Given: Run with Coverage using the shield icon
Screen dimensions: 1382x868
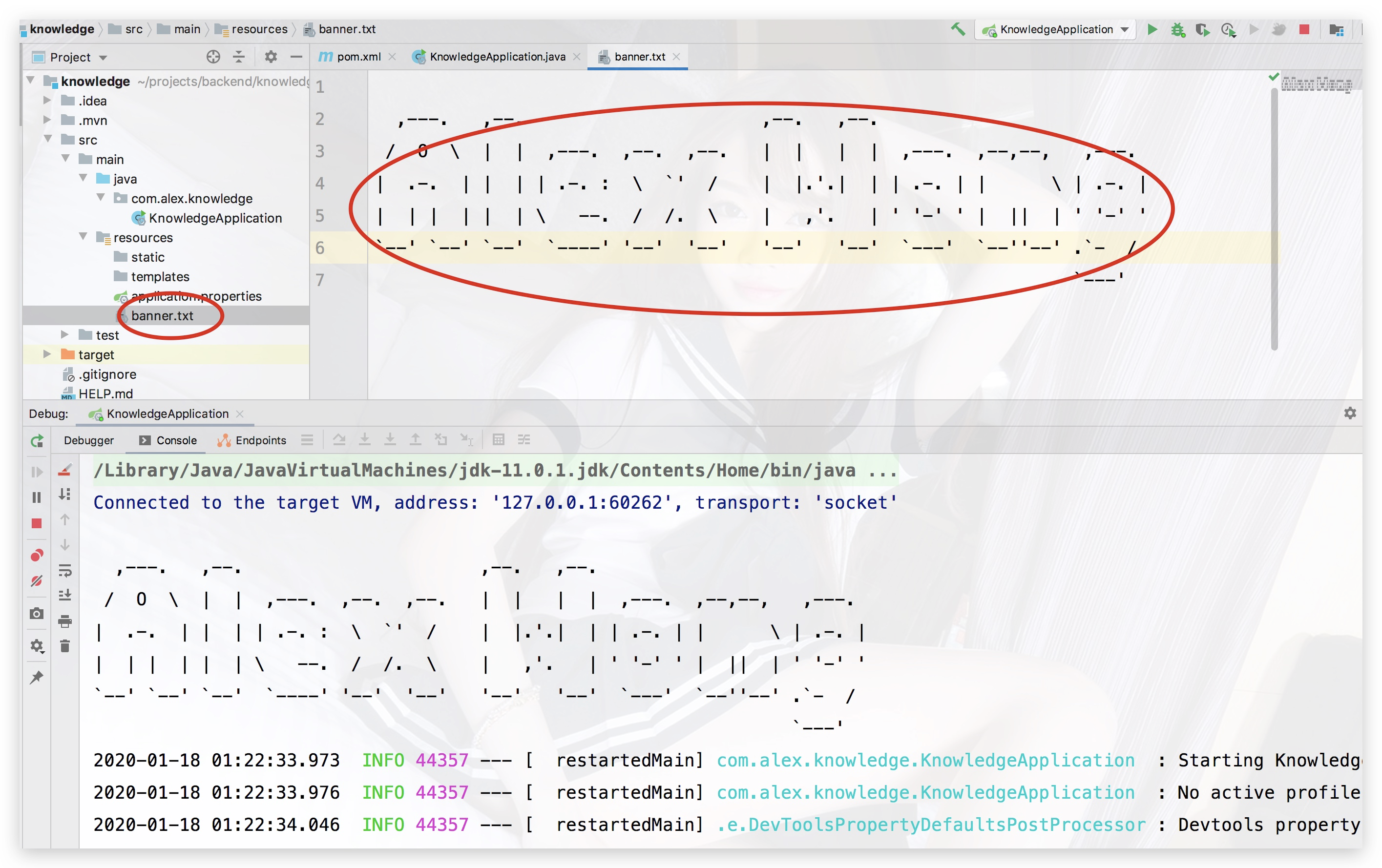Looking at the screenshot, I should tap(1202, 29).
